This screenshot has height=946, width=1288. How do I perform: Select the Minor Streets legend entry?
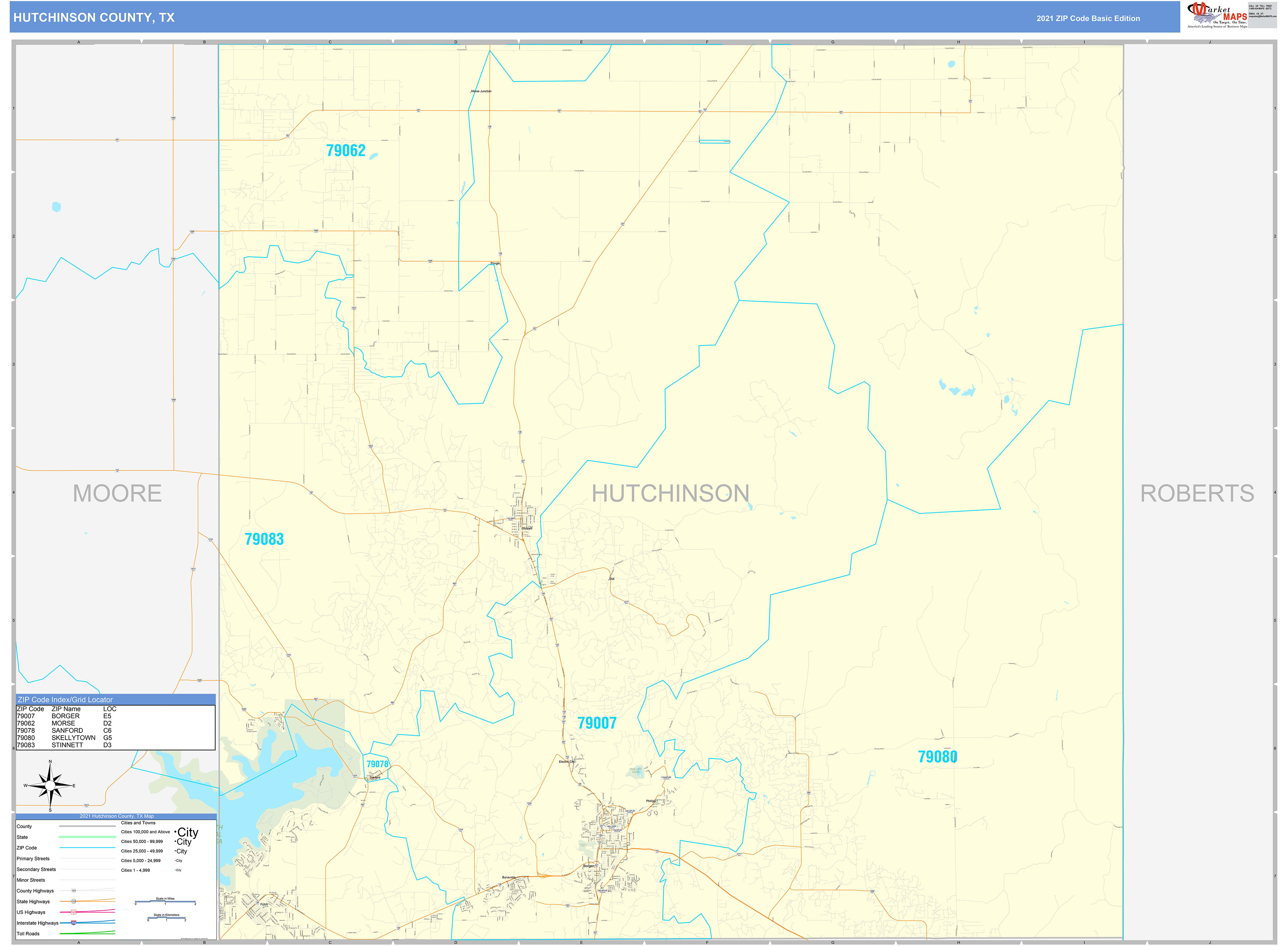point(31,880)
